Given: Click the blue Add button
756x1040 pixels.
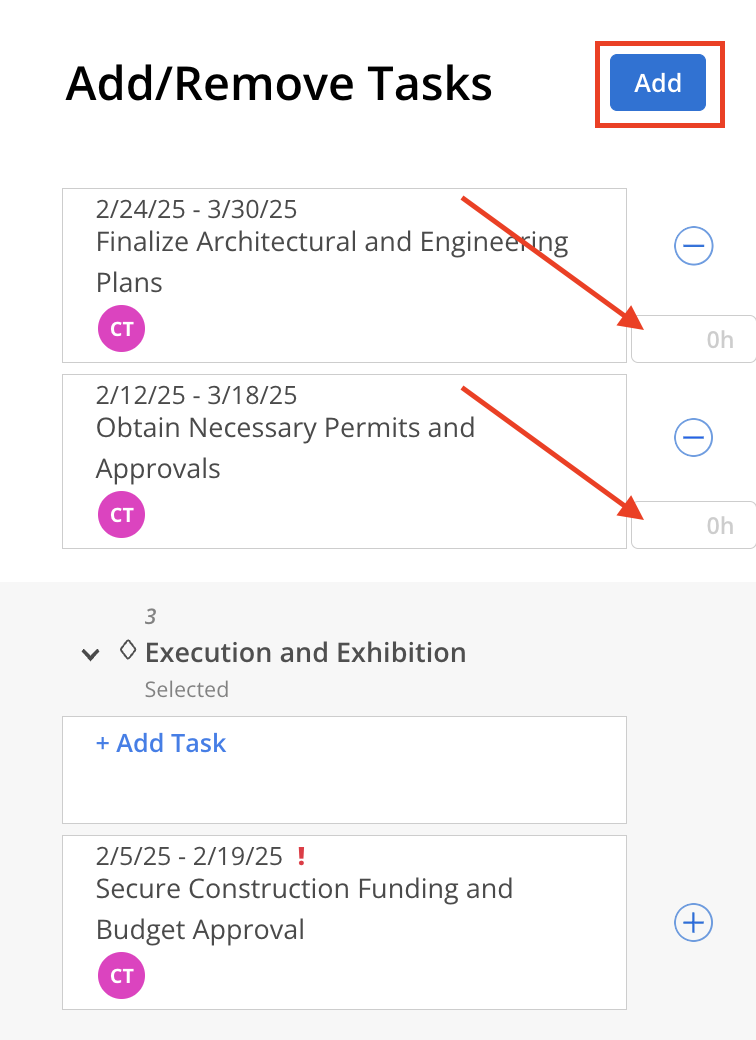Looking at the screenshot, I should [x=657, y=83].
